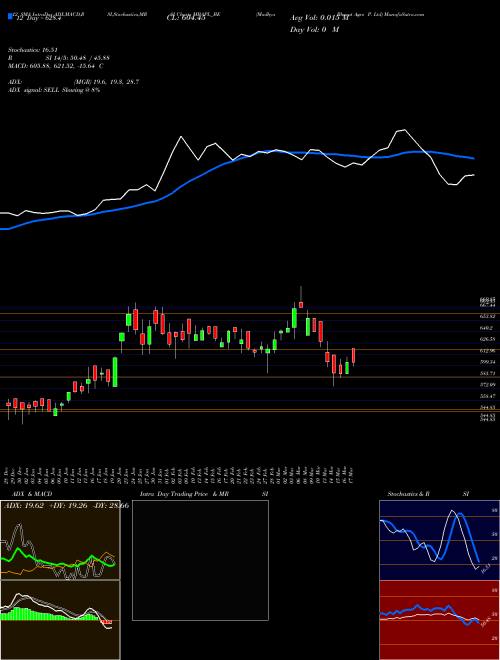Click the right end of the blue SMA line

474,159
